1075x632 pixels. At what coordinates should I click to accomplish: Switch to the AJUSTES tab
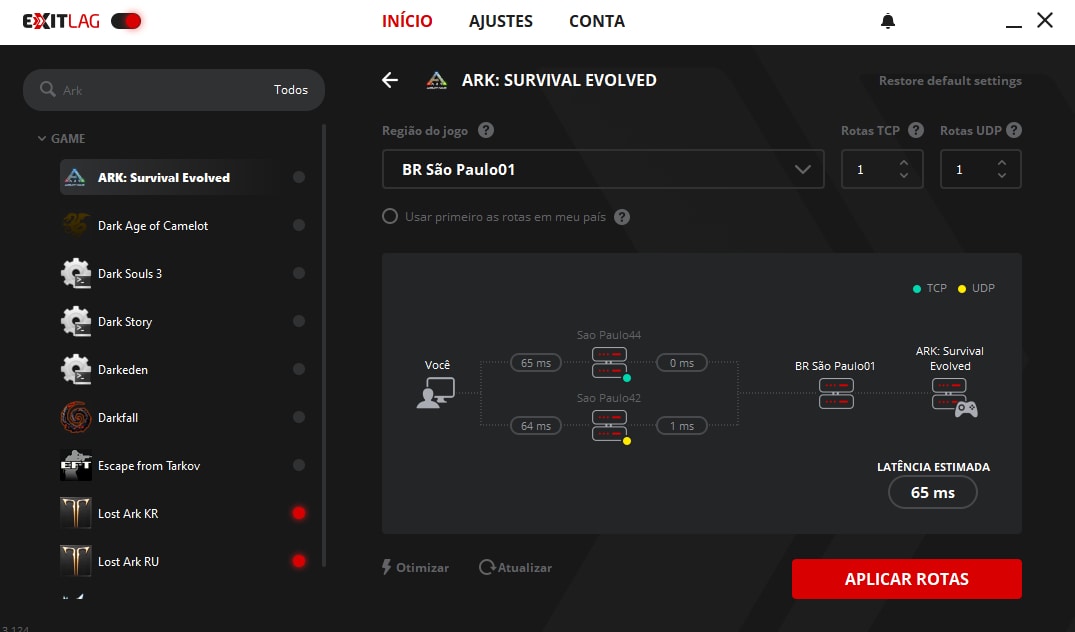point(501,21)
